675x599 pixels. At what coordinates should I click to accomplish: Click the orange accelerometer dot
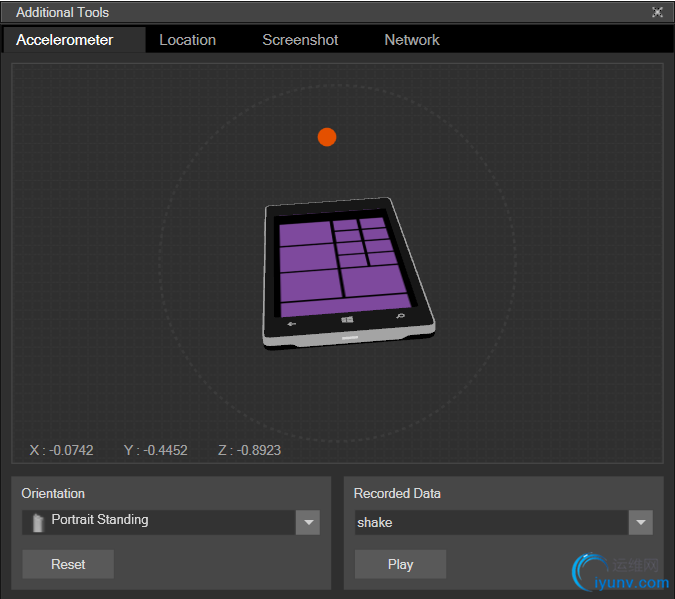(327, 137)
